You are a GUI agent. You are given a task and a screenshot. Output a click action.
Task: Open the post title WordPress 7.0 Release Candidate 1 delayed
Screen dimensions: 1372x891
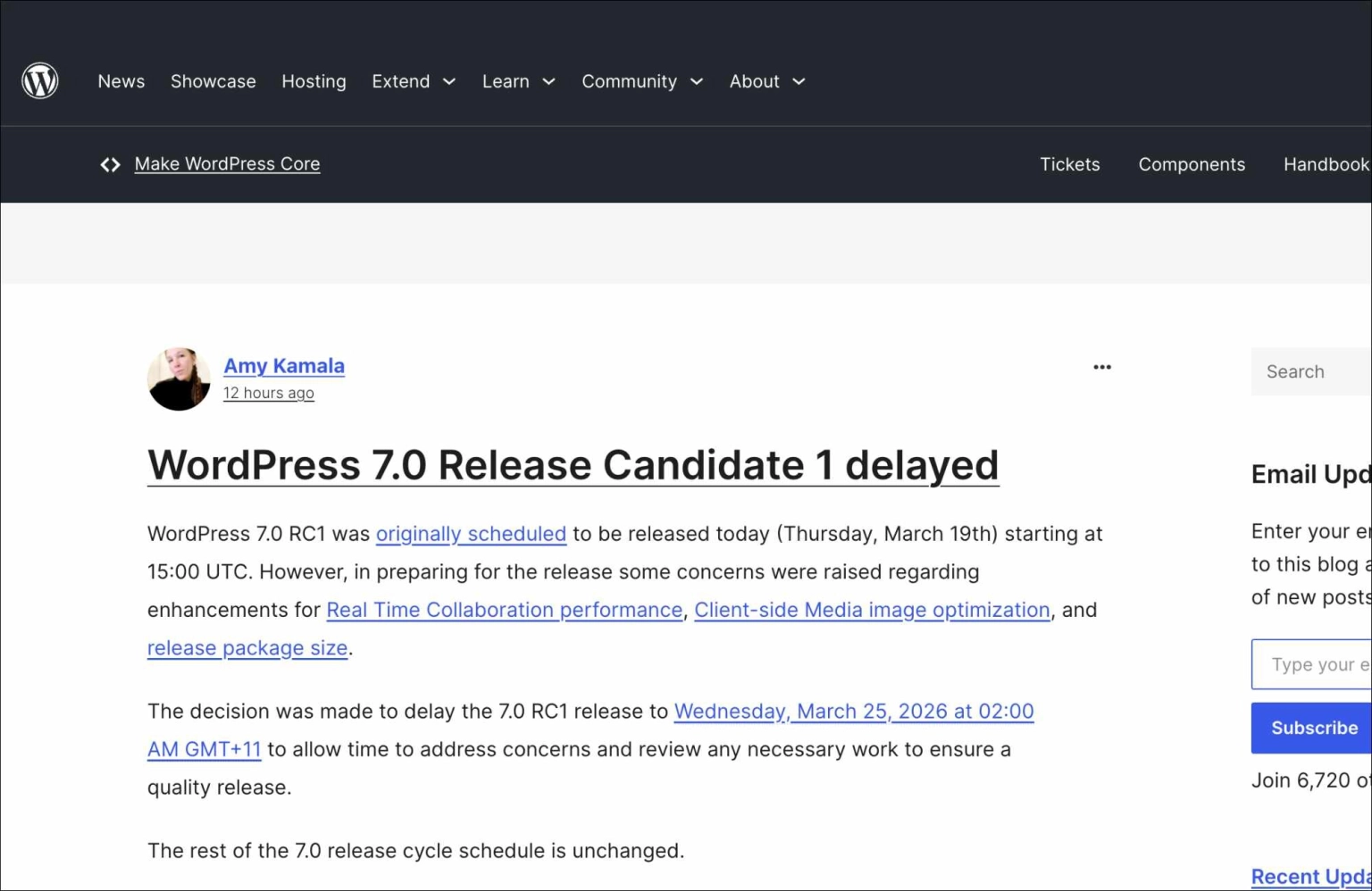pyautogui.click(x=573, y=465)
